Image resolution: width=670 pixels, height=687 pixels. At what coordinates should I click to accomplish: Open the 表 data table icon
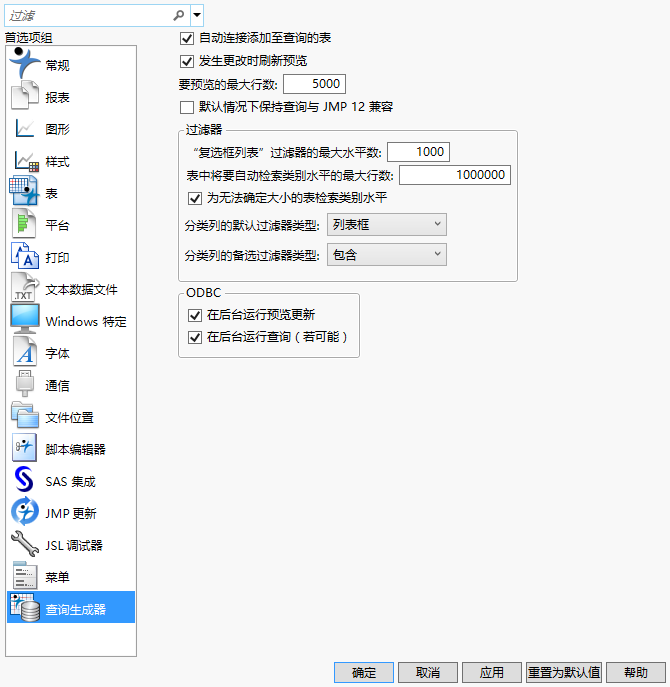[24, 191]
